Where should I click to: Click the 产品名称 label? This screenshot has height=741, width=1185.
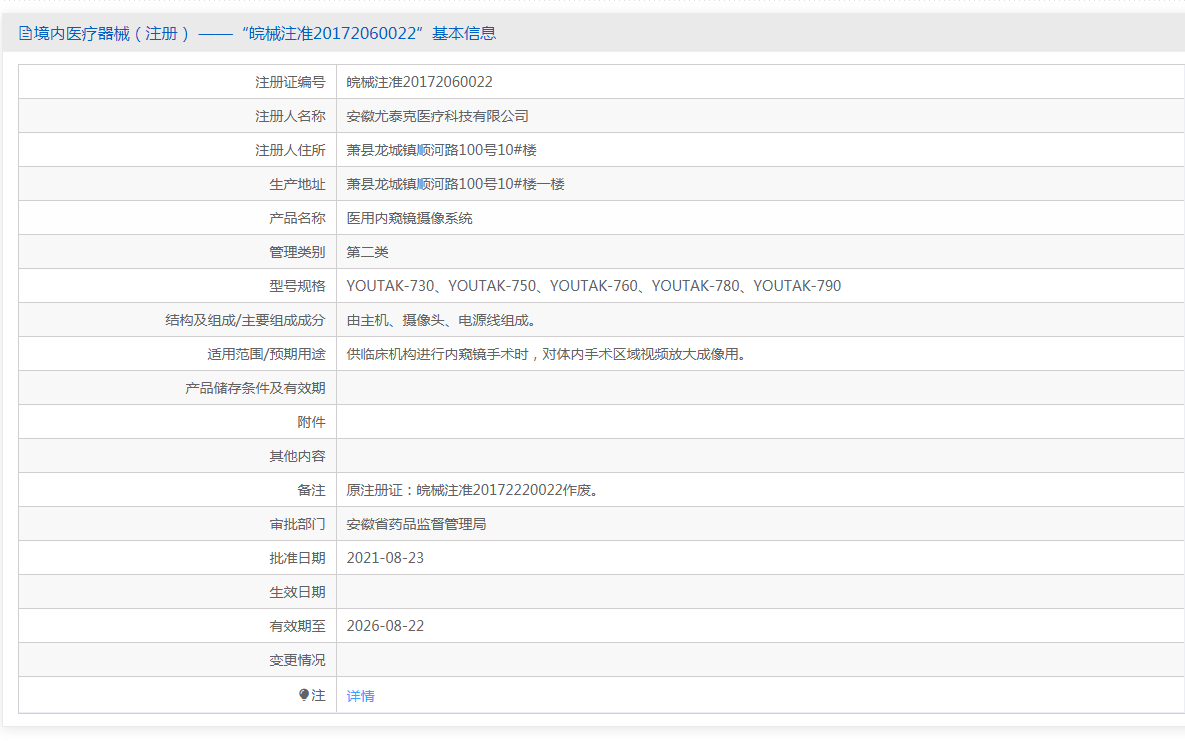pyautogui.click(x=297, y=218)
